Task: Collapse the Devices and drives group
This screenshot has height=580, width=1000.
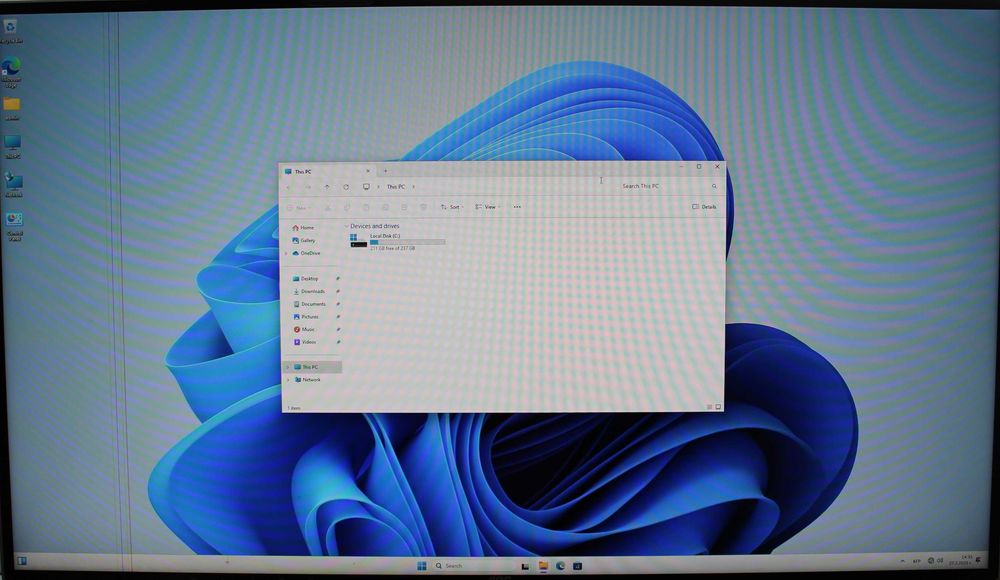Action: (346, 227)
